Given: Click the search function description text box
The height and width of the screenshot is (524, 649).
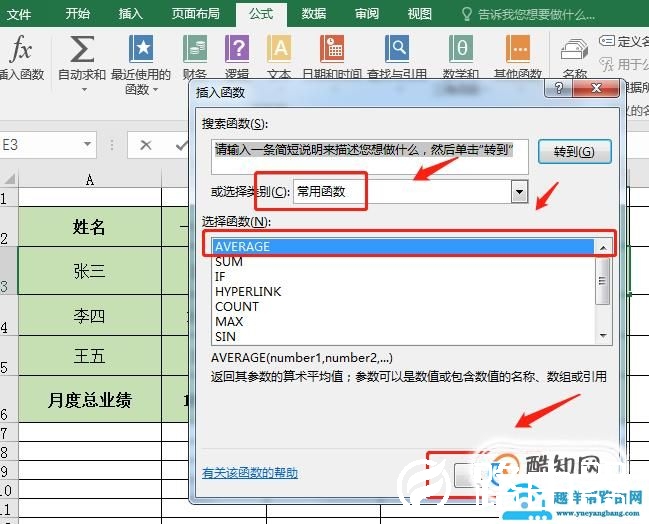Looking at the screenshot, I should click(370, 156).
